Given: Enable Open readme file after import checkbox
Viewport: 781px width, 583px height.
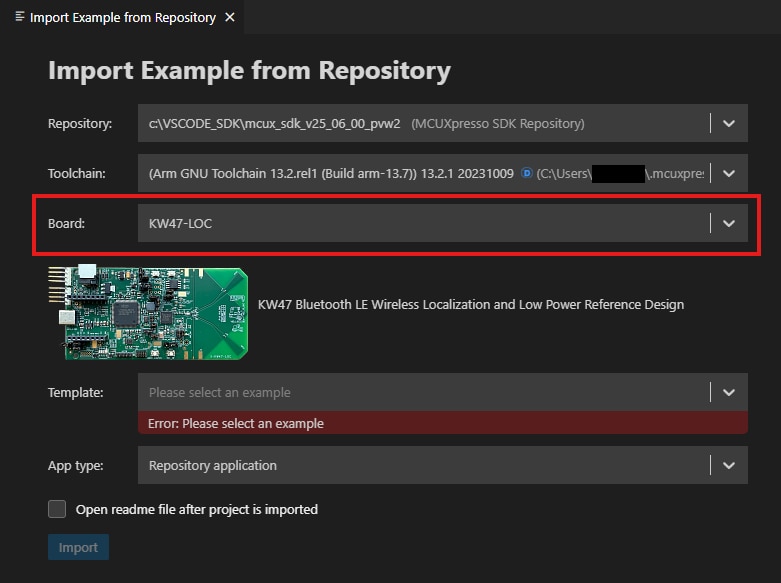Looking at the screenshot, I should [x=57, y=509].
